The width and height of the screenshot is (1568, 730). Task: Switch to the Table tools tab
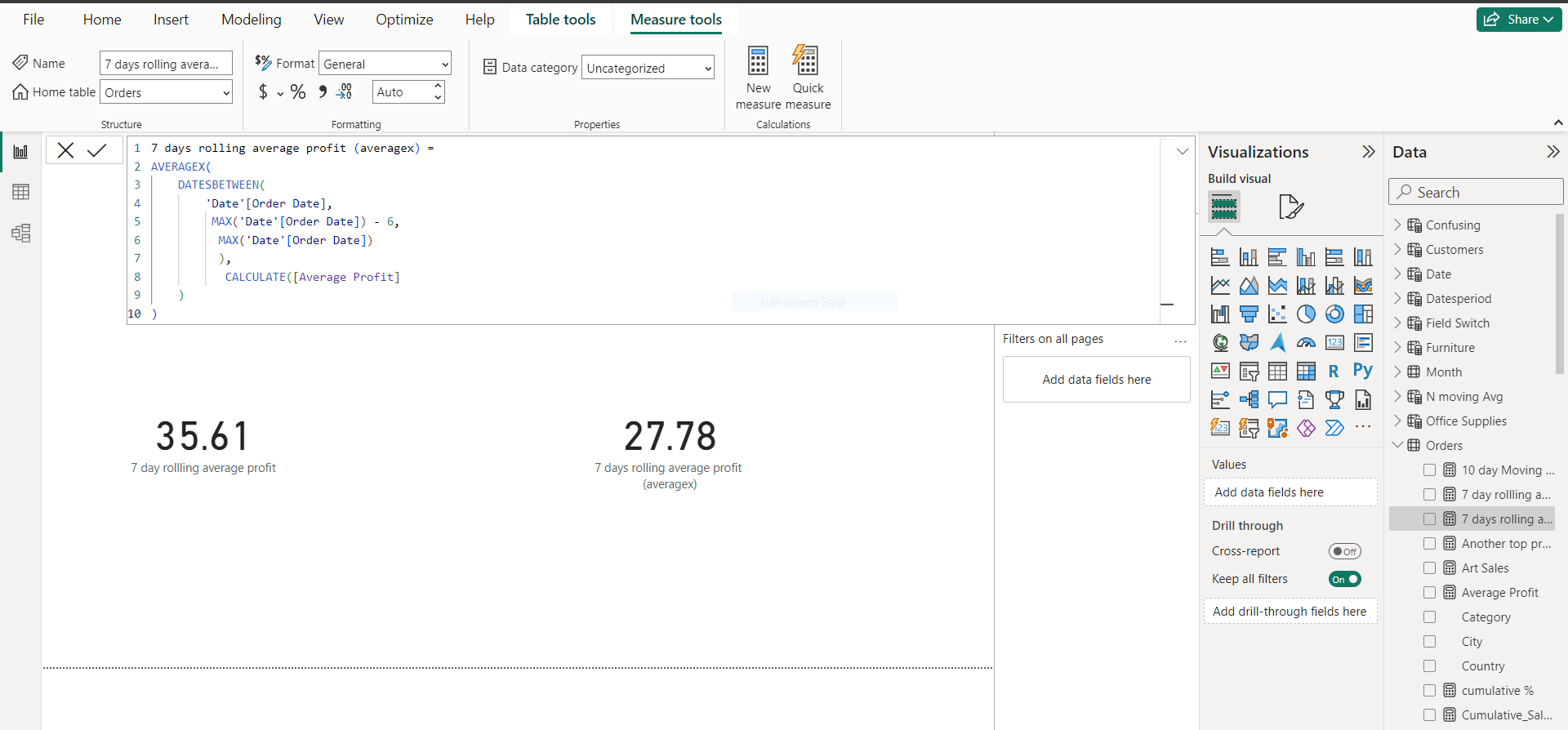click(561, 20)
